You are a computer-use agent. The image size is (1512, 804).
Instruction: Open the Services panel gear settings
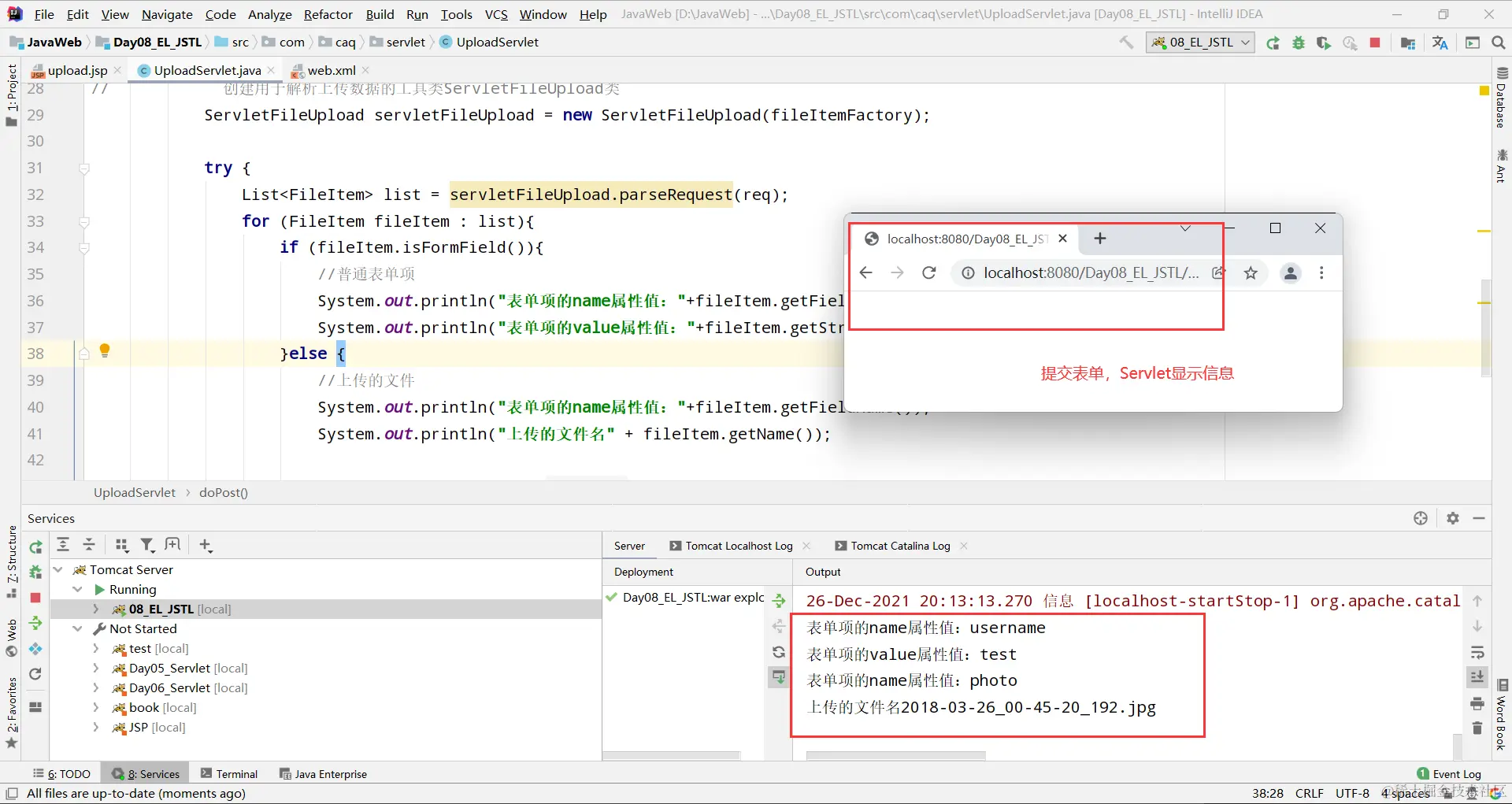1453,518
